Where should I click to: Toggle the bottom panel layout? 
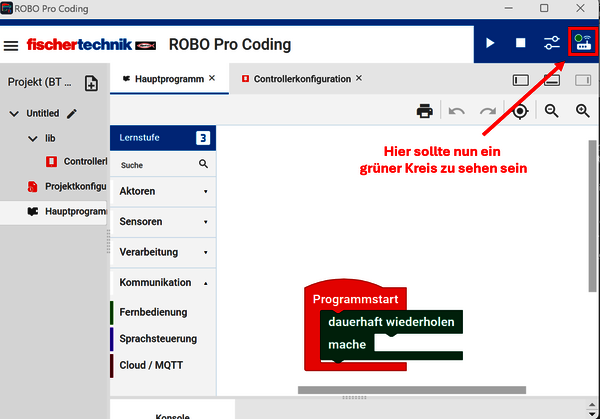pyautogui.click(x=552, y=80)
